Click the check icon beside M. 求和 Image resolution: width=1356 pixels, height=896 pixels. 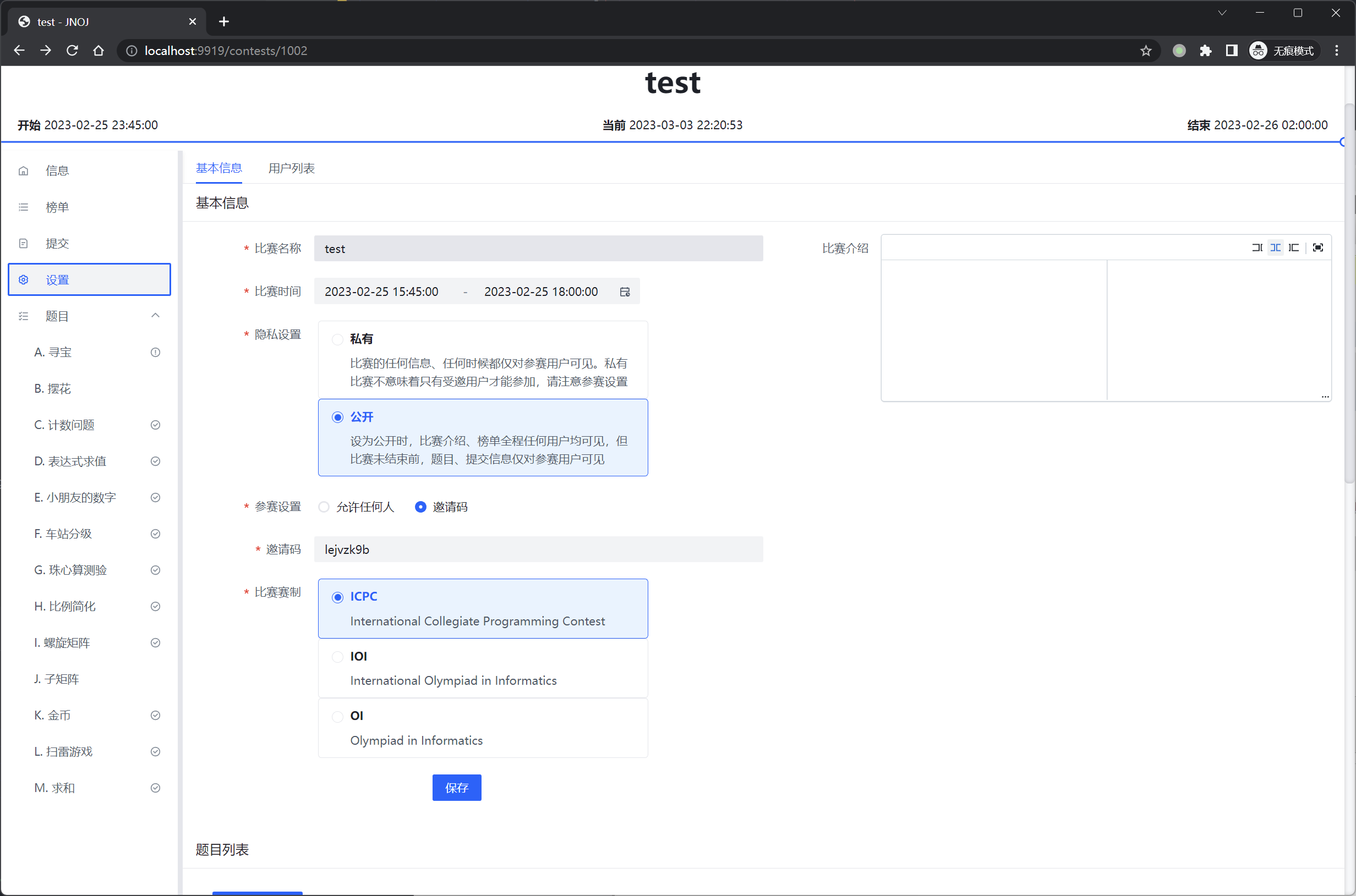tap(155, 788)
